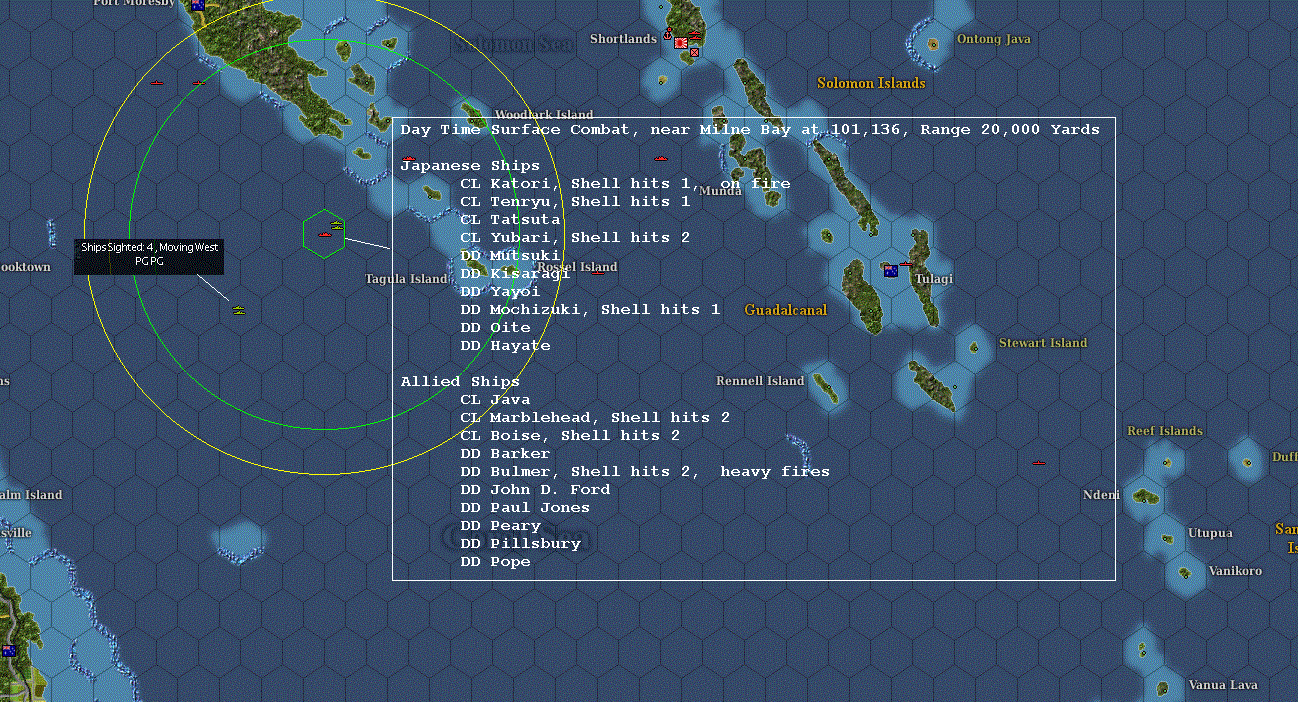Click the Guadalcanal map label
The width and height of the screenshot is (1298, 702).
[x=786, y=311]
